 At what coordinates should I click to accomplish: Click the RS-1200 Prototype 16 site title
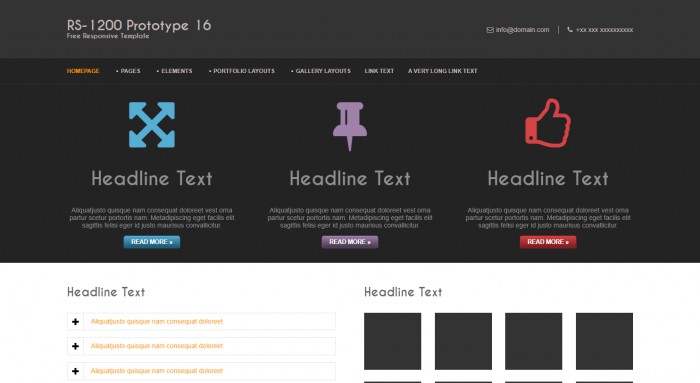[139, 25]
